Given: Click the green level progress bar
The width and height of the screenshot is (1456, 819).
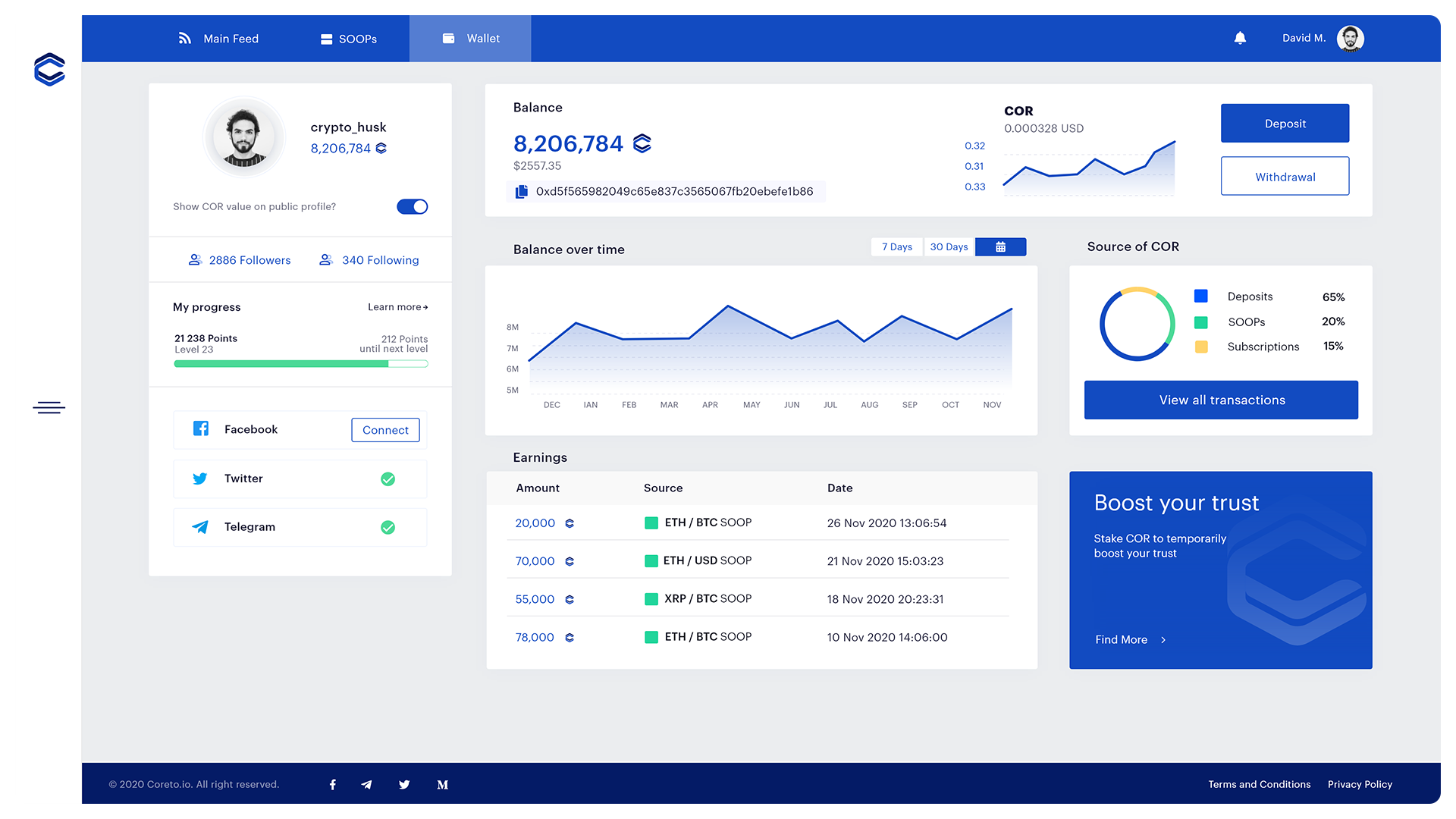Looking at the screenshot, I should (x=301, y=364).
